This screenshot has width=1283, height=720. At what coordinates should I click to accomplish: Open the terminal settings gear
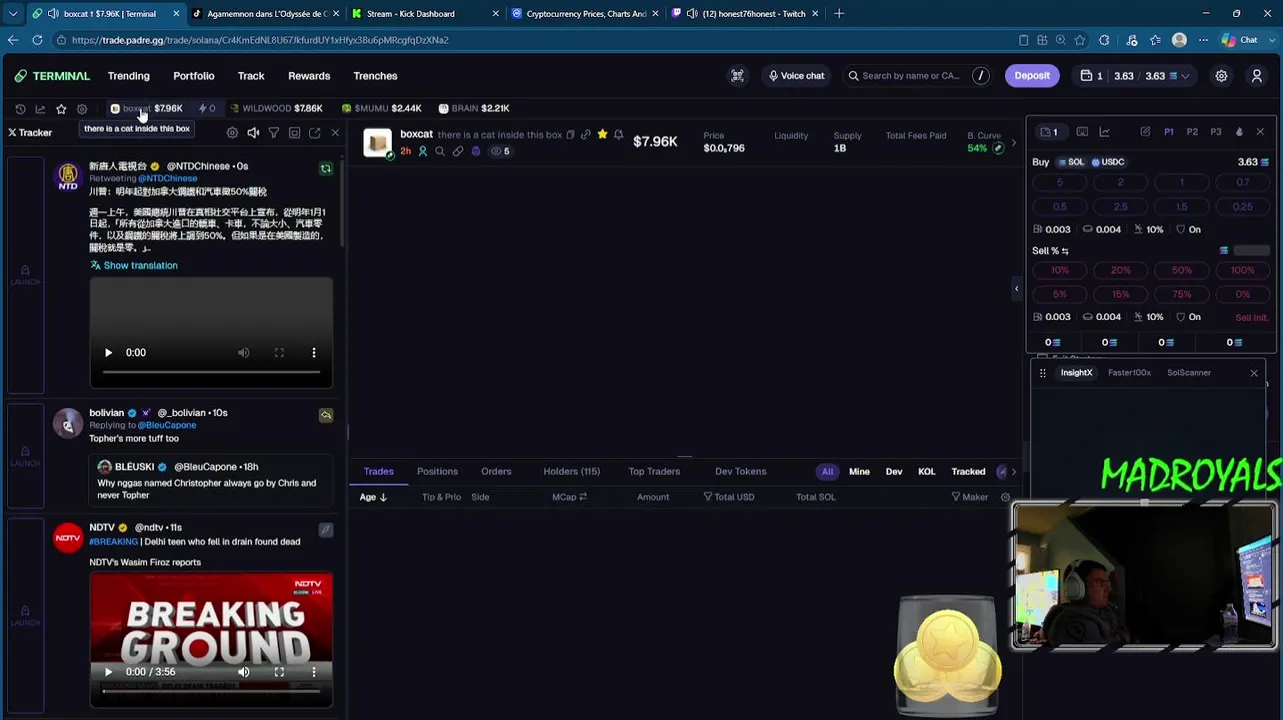[x=1221, y=76]
